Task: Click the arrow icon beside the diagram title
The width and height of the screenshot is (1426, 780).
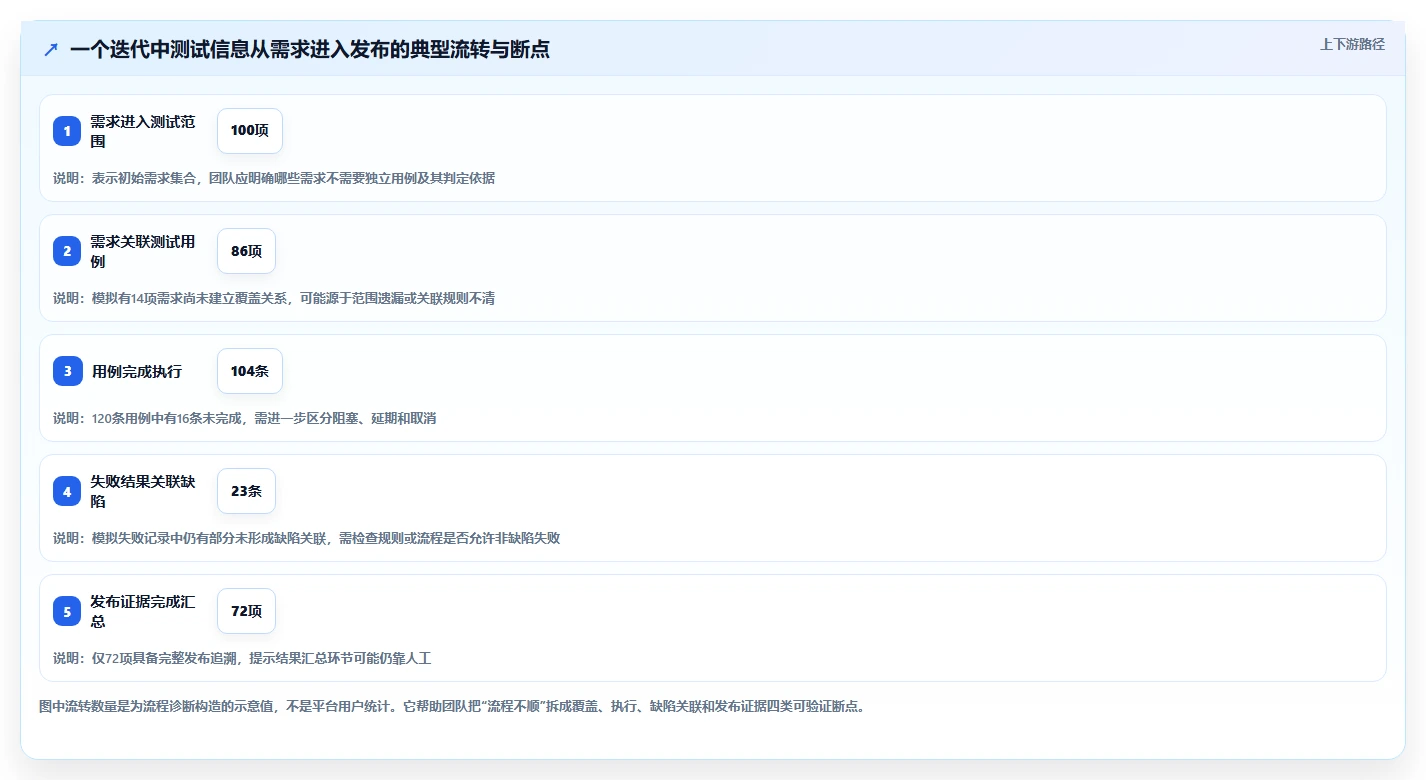Action: (51, 49)
